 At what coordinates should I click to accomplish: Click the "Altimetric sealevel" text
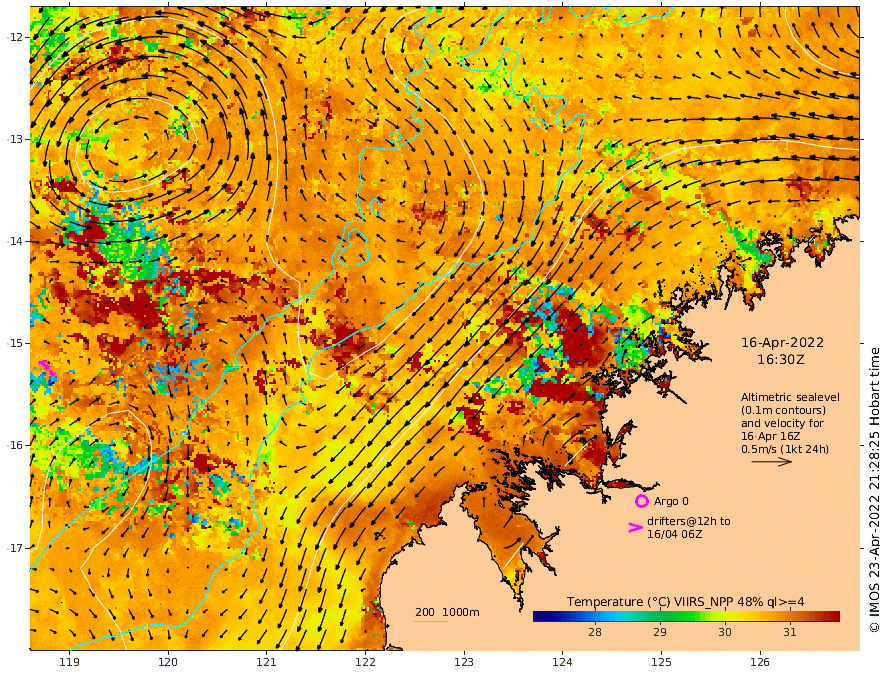click(790, 397)
